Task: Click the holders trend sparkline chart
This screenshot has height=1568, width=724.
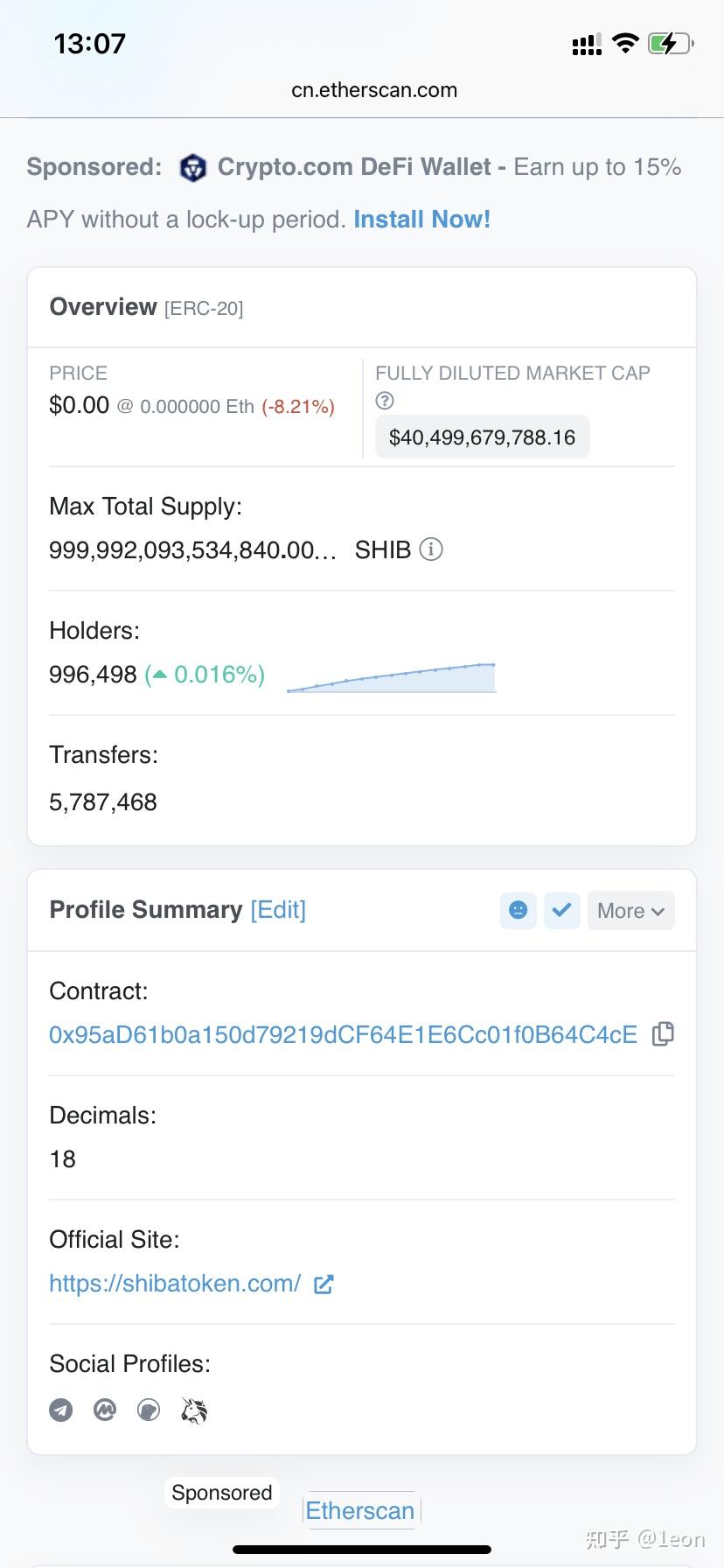Action: (x=391, y=678)
